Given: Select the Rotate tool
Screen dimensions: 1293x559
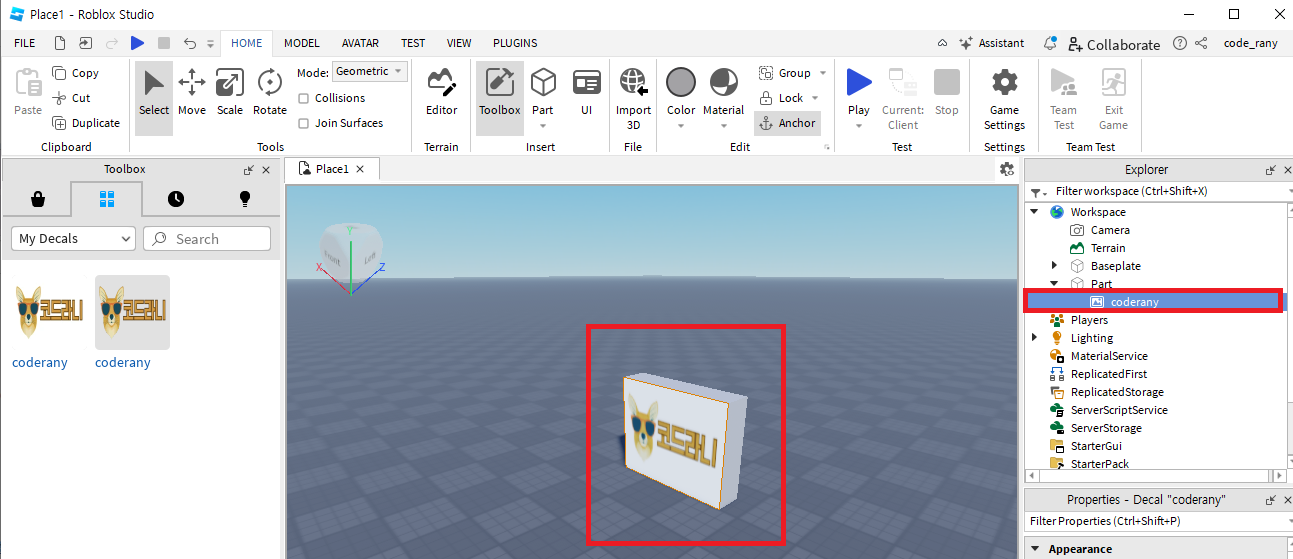Looking at the screenshot, I should click(x=270, y=93).
